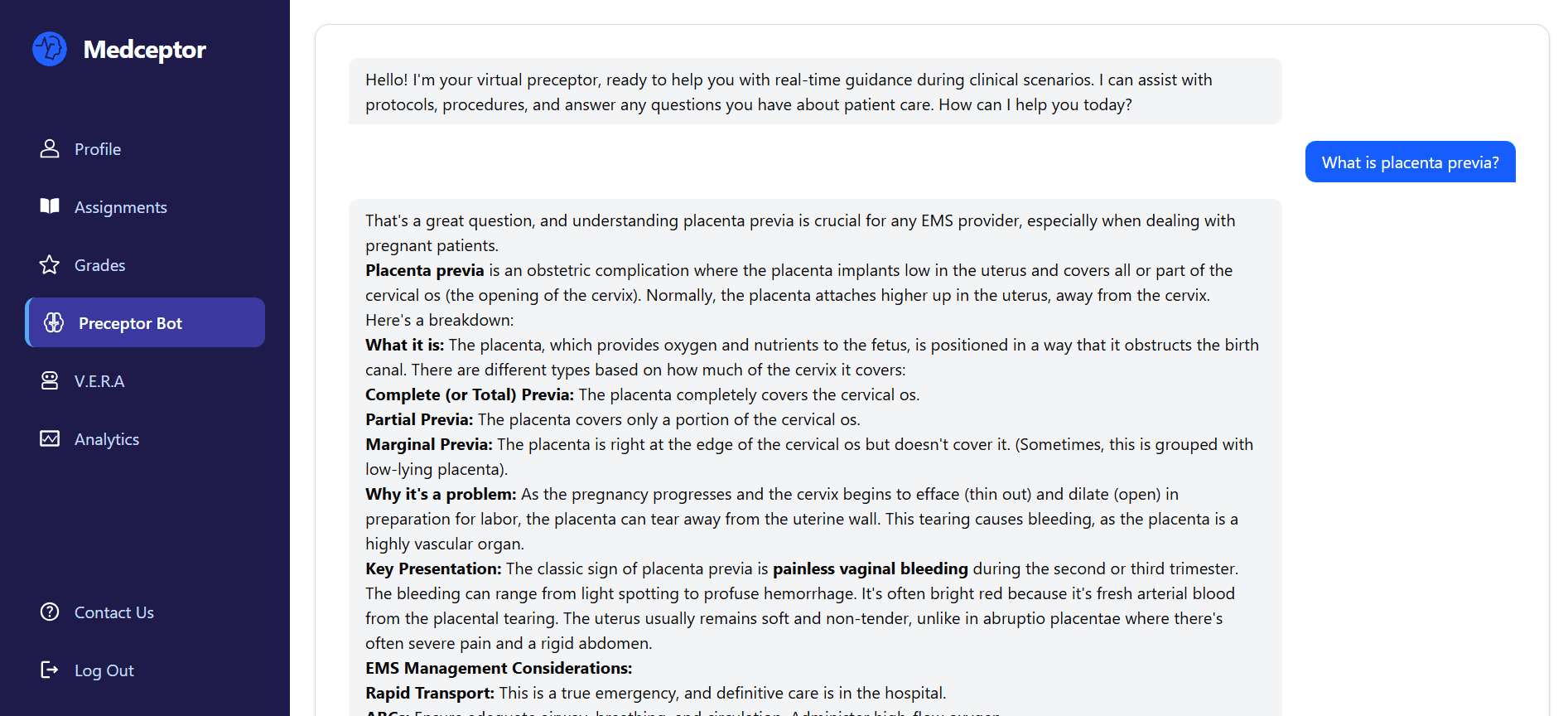Select the "What is placenta previa?" message bubble
Screen dimensions: 1568x716
click(1410, 162)
